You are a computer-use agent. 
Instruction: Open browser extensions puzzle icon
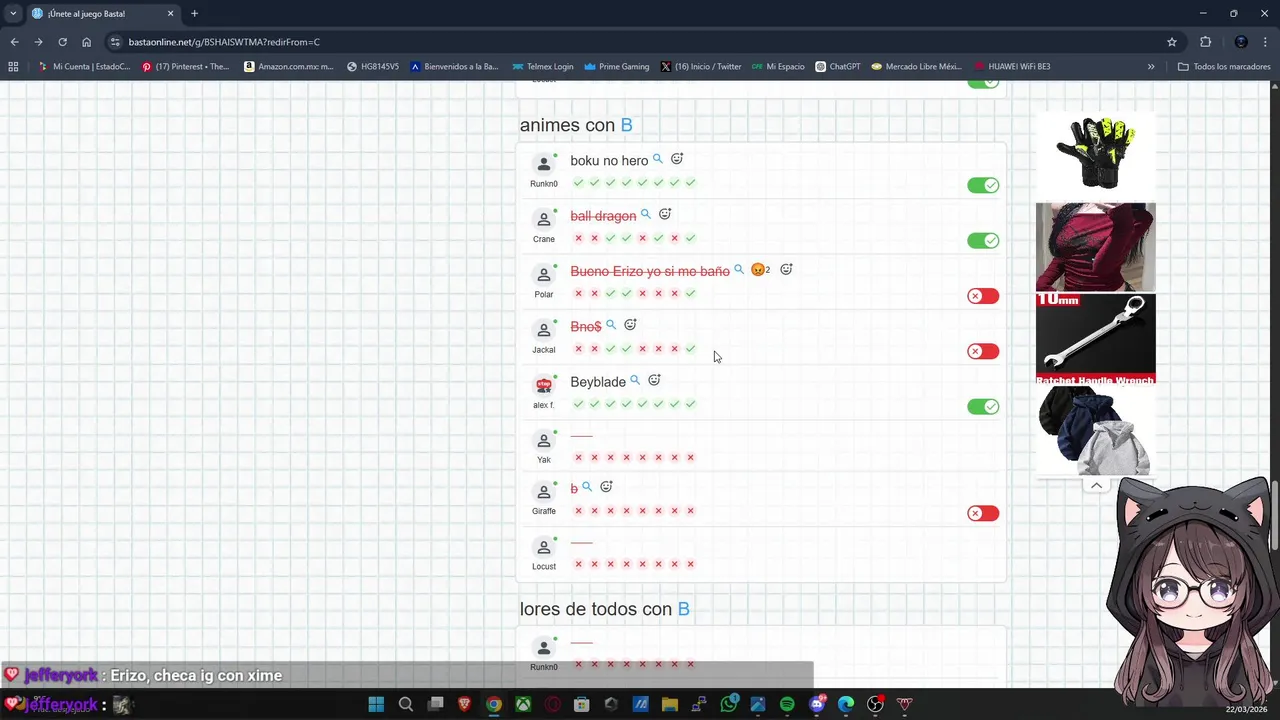pyautogui.click(x=1205, y=42)
